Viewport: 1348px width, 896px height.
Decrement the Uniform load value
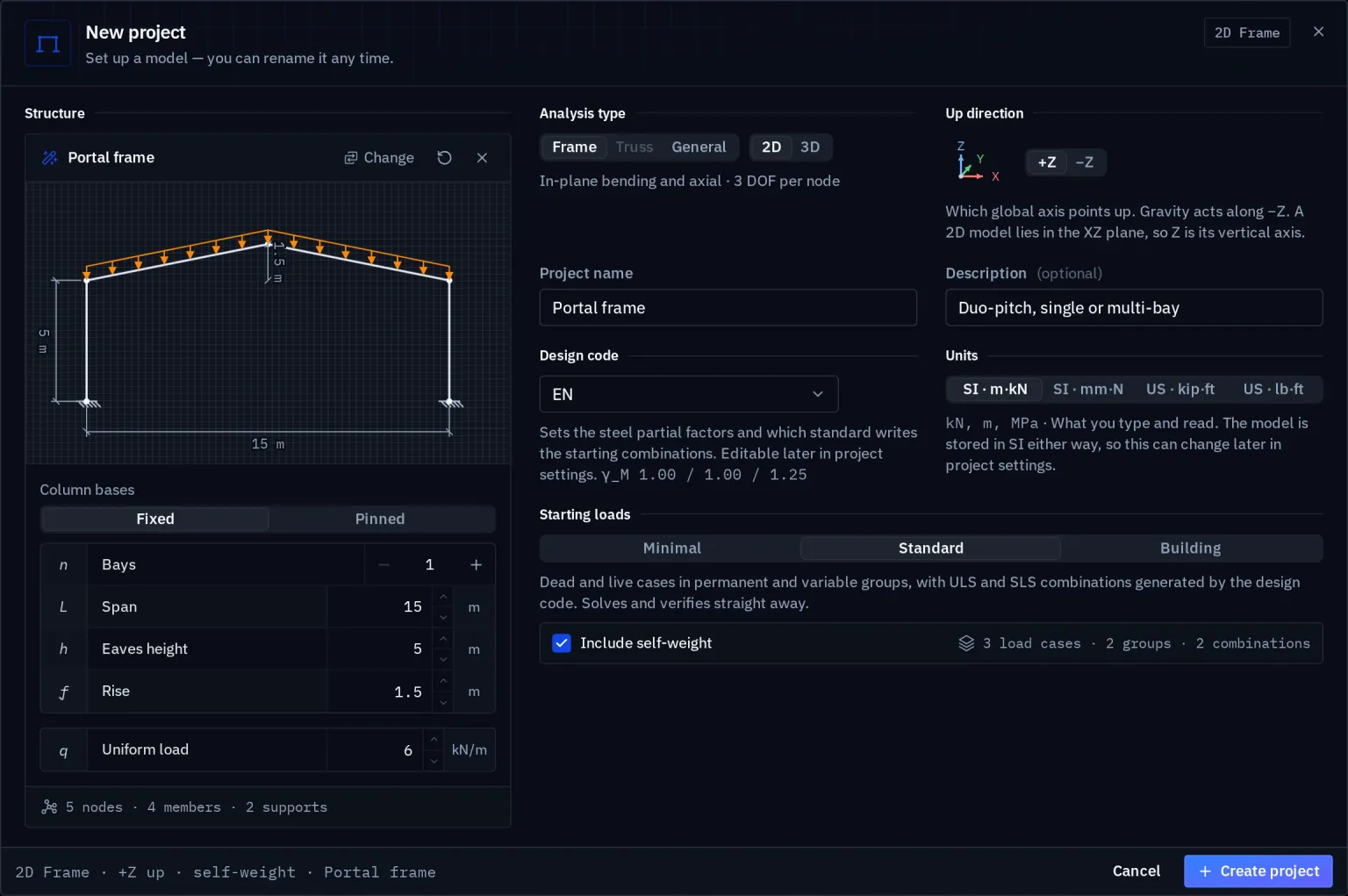[434, 760]
